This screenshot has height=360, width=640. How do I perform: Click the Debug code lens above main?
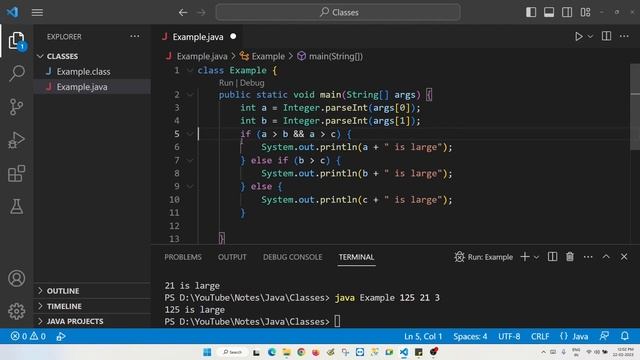pyautogui.click(x=252, y=83)
